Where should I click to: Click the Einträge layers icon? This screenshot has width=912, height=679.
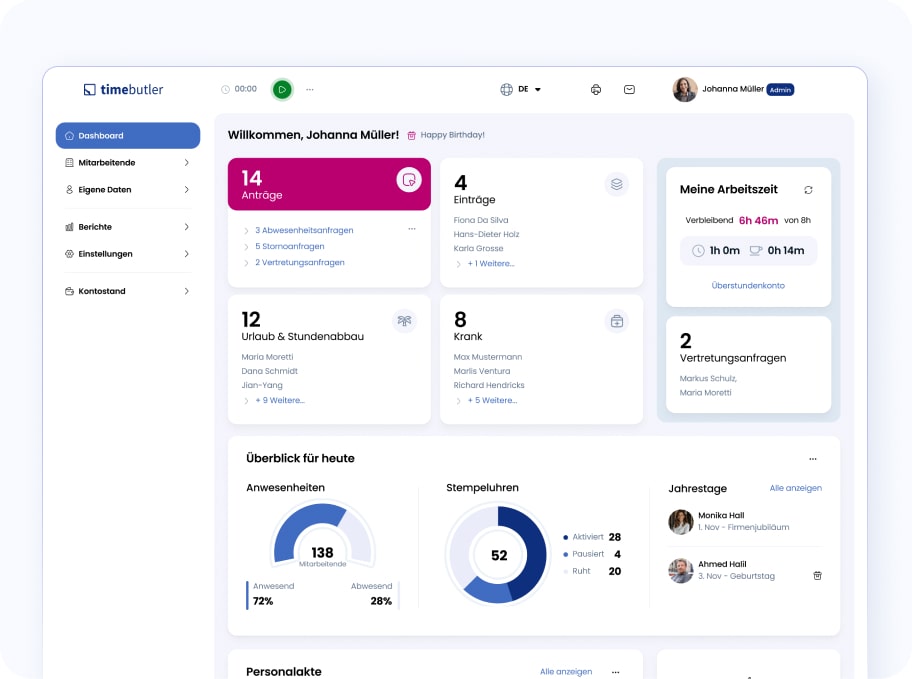(x=616, y=184)
